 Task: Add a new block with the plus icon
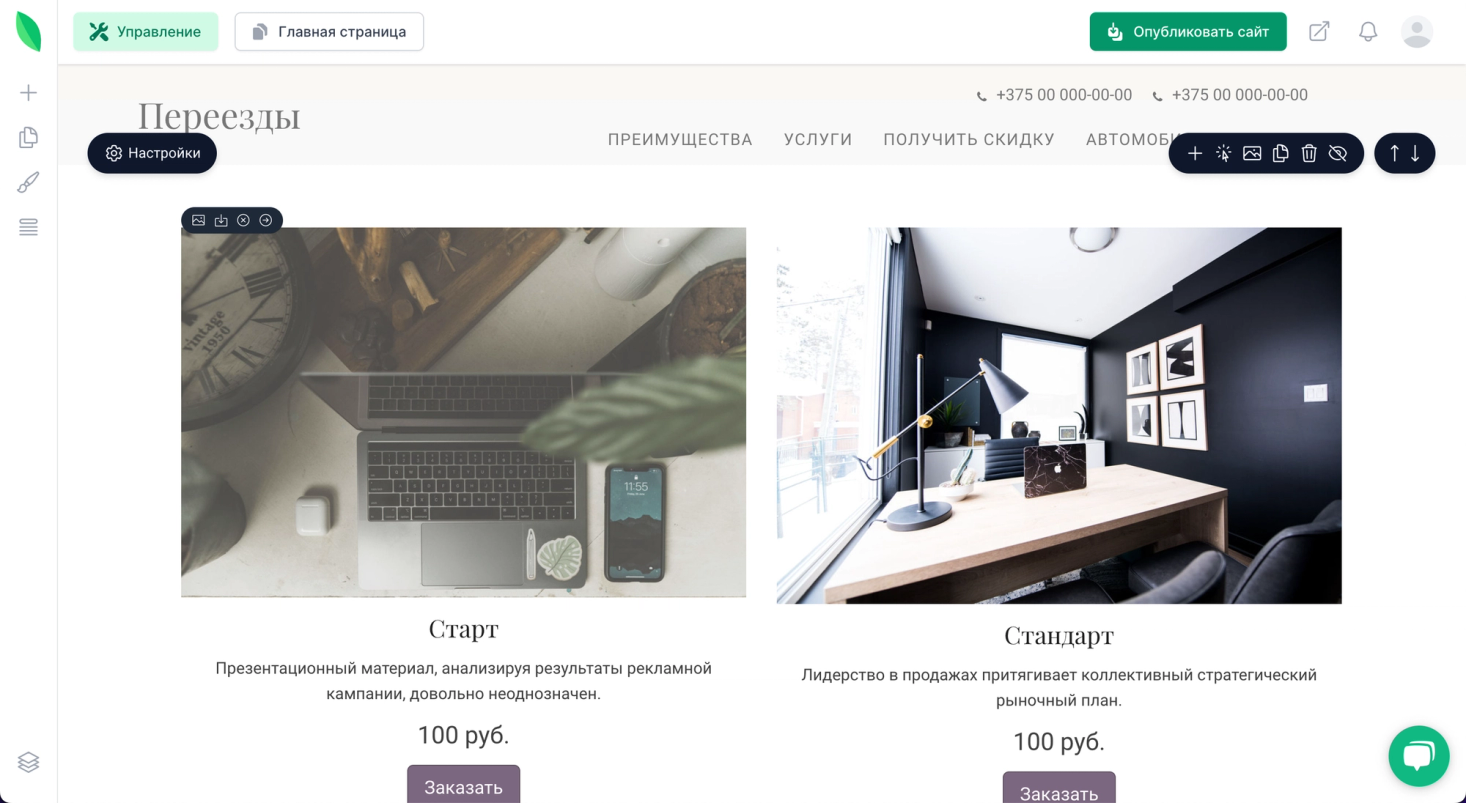pyautogui.click(x=1195, y=153)
